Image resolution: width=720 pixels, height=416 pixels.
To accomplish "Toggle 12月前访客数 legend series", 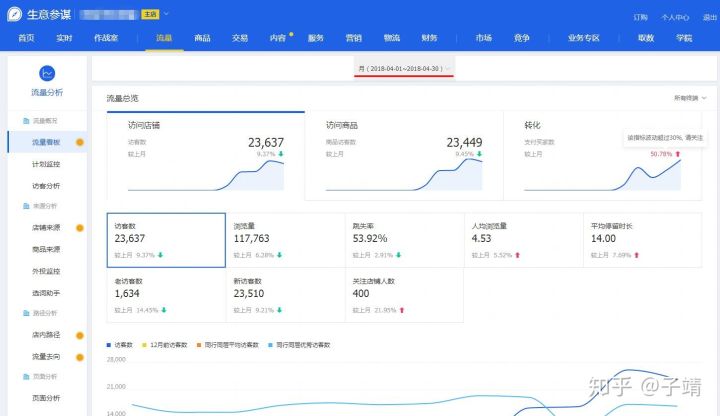I will [171, 345].
